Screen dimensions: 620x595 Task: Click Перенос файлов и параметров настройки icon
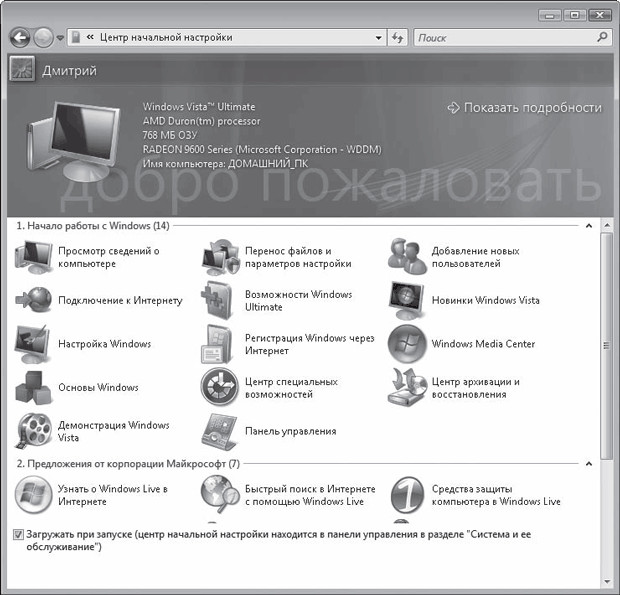pyautogui.click(x=219, y=257)
